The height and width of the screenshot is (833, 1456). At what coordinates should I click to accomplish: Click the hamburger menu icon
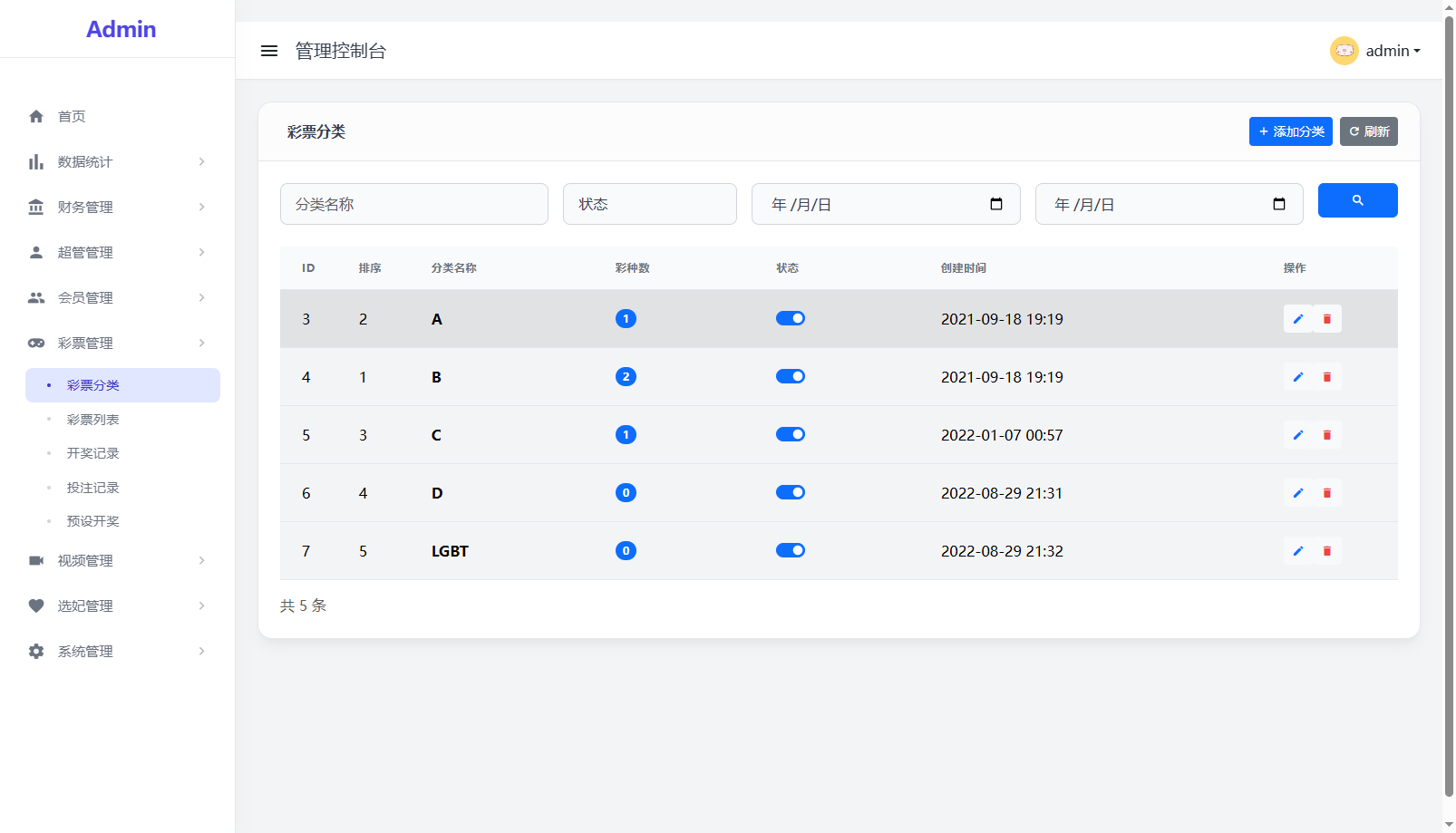(x=269, y=51)
